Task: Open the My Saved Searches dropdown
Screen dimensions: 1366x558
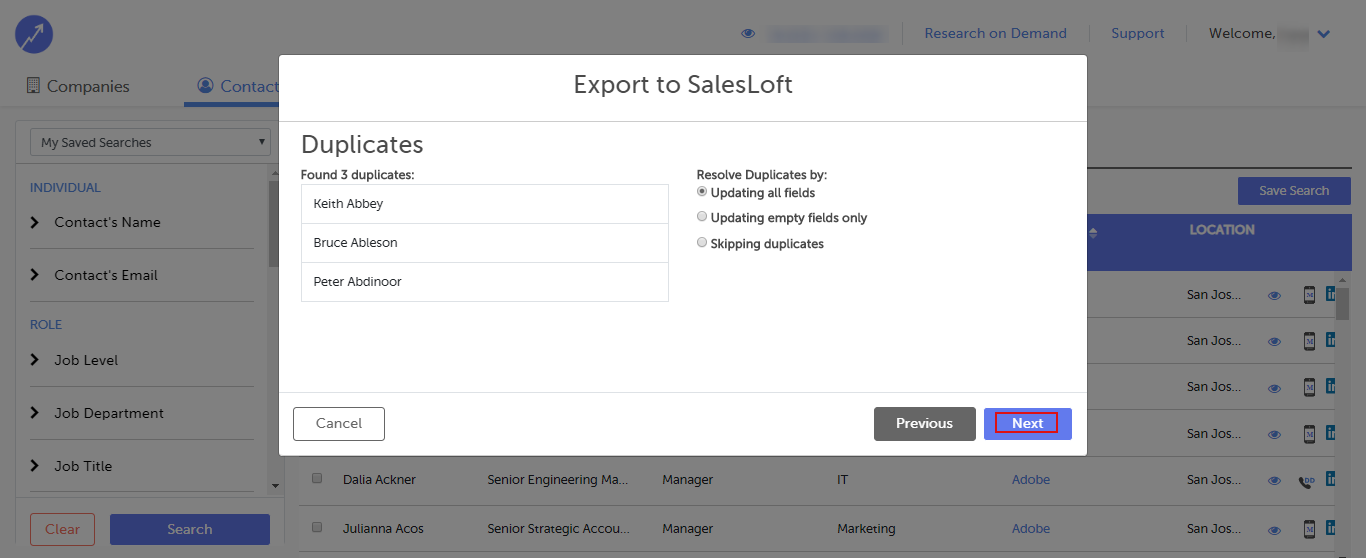Action: [x=150, y=142]
